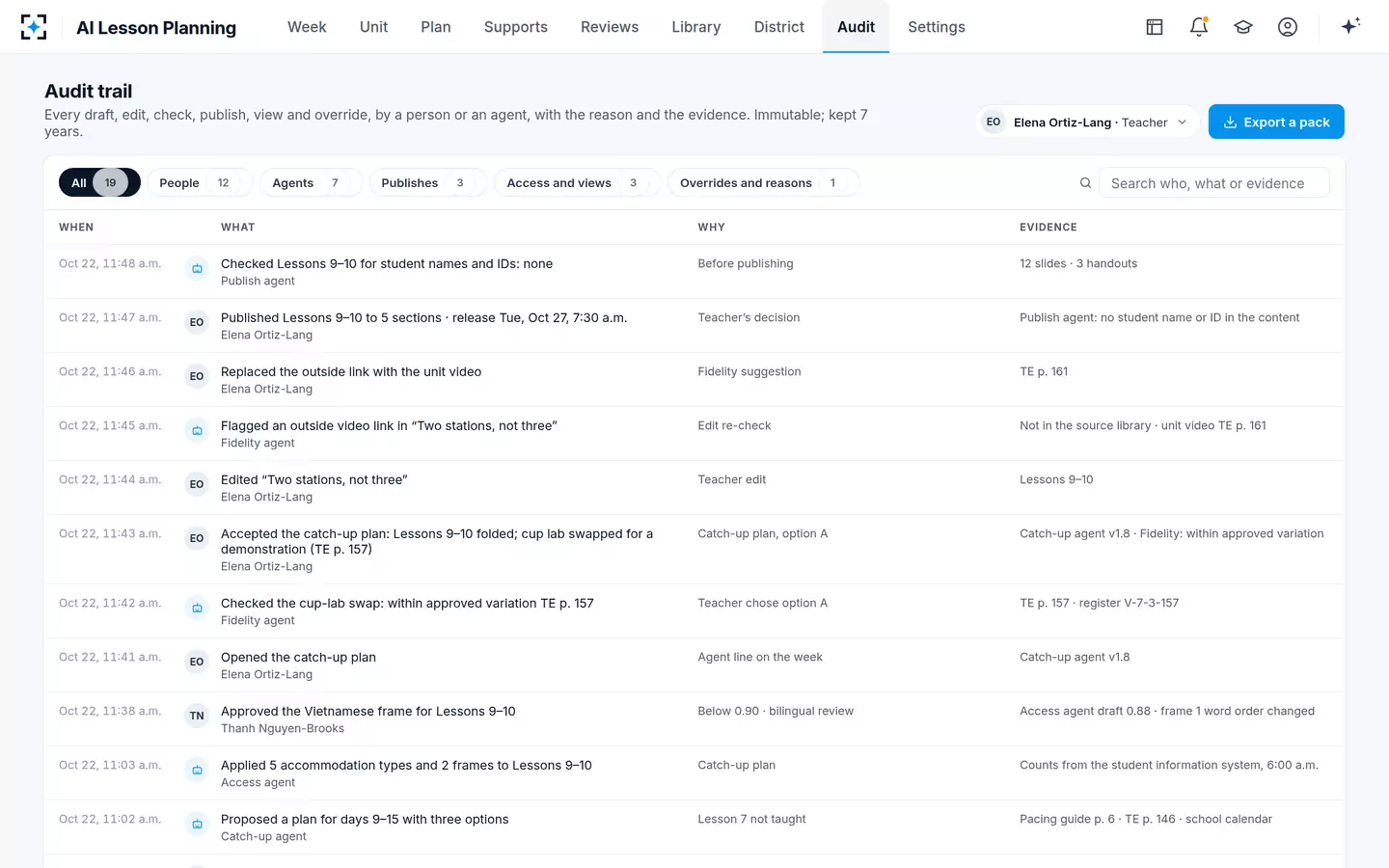Click TN avatar for Thanh Nguyen-Brooks
1389x868 pixels.
[197, 717]
